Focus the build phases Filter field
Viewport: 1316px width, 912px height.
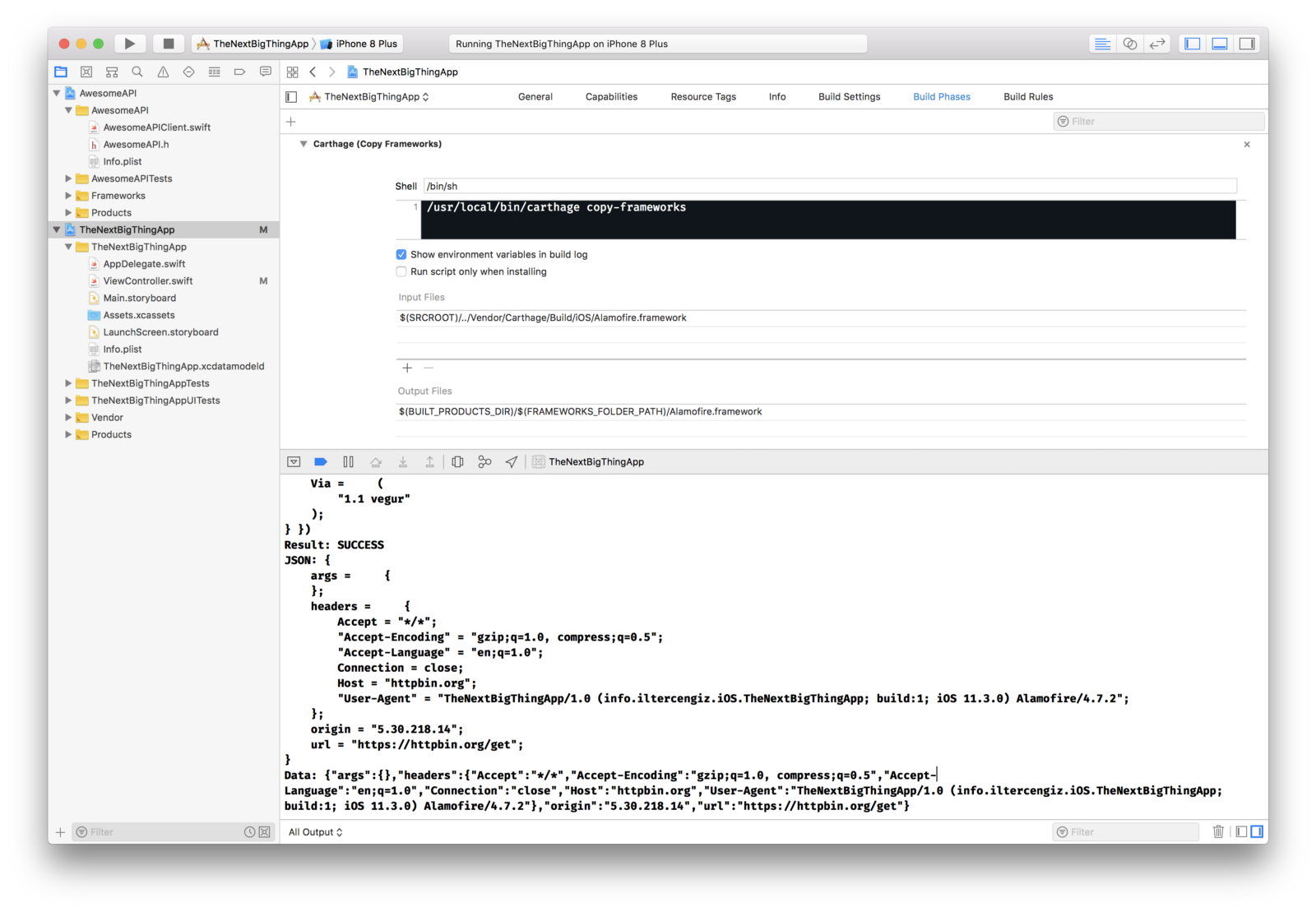coord(1159,121)
